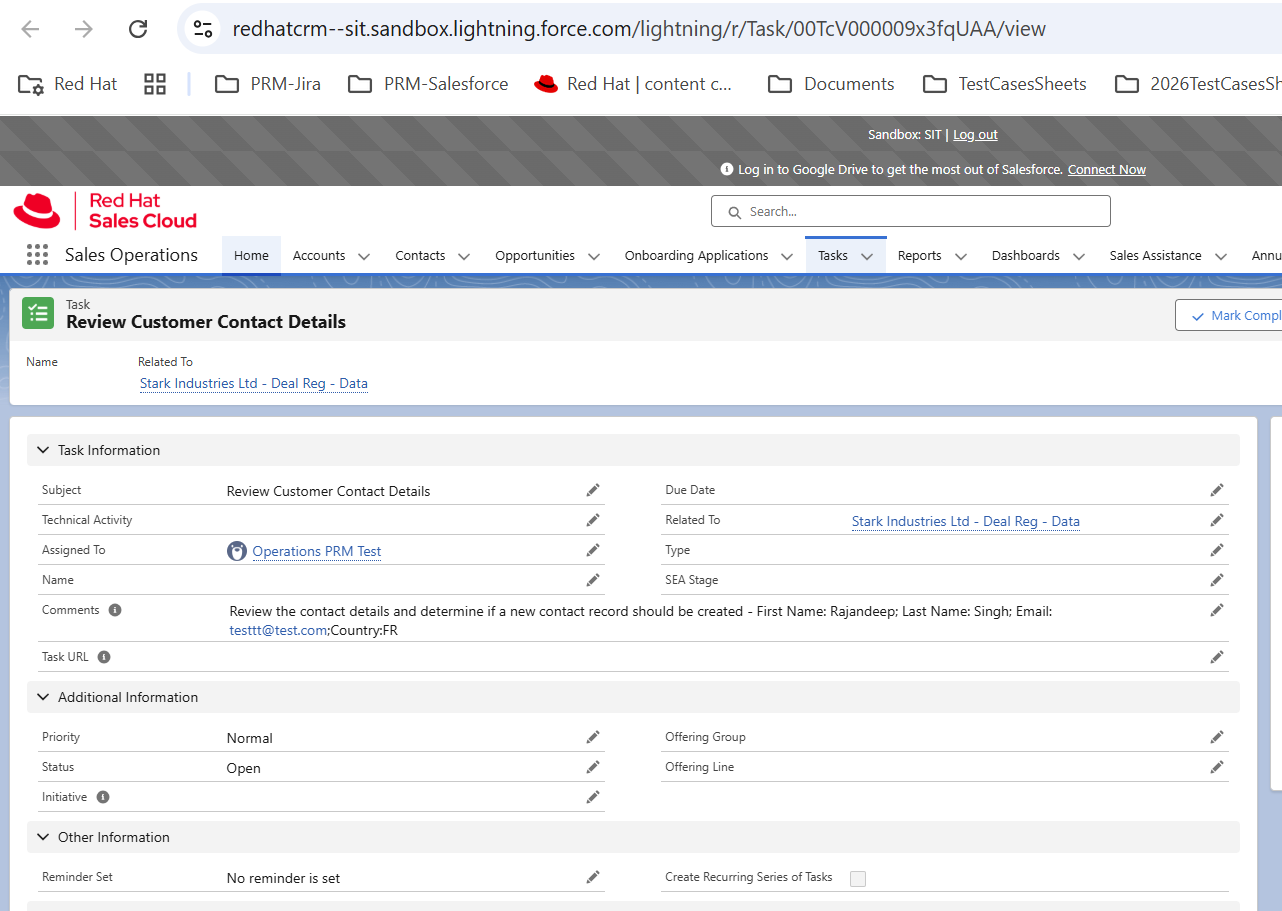Open the Operations PRM Test user link
The width and height of the screenshot is (1282, 911).
[x=317, y=551]
